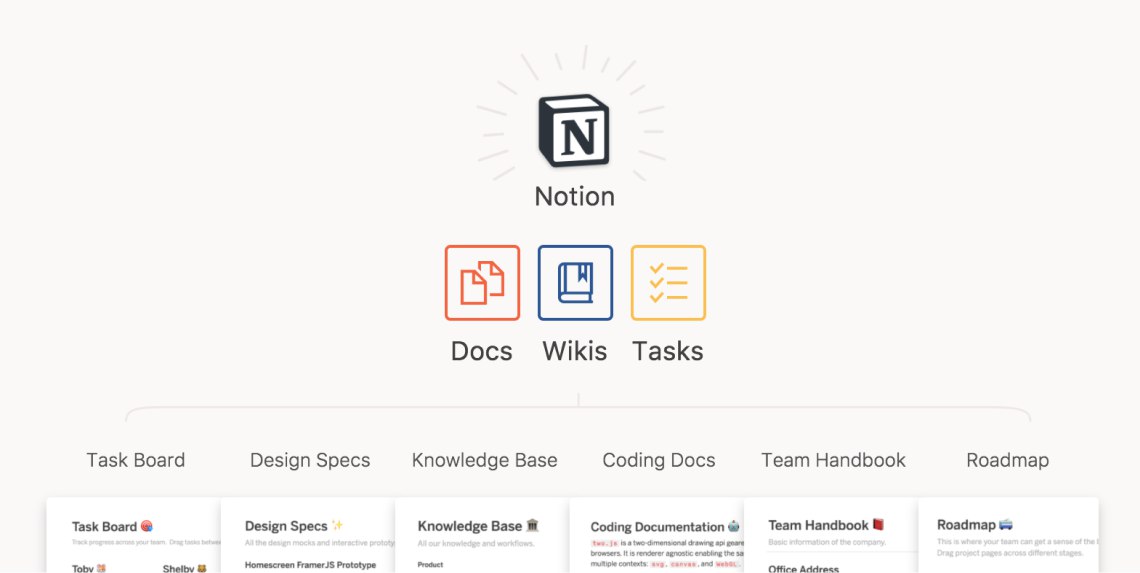
Task: Open the Roadmap category heading
Action: (1008, 460)
